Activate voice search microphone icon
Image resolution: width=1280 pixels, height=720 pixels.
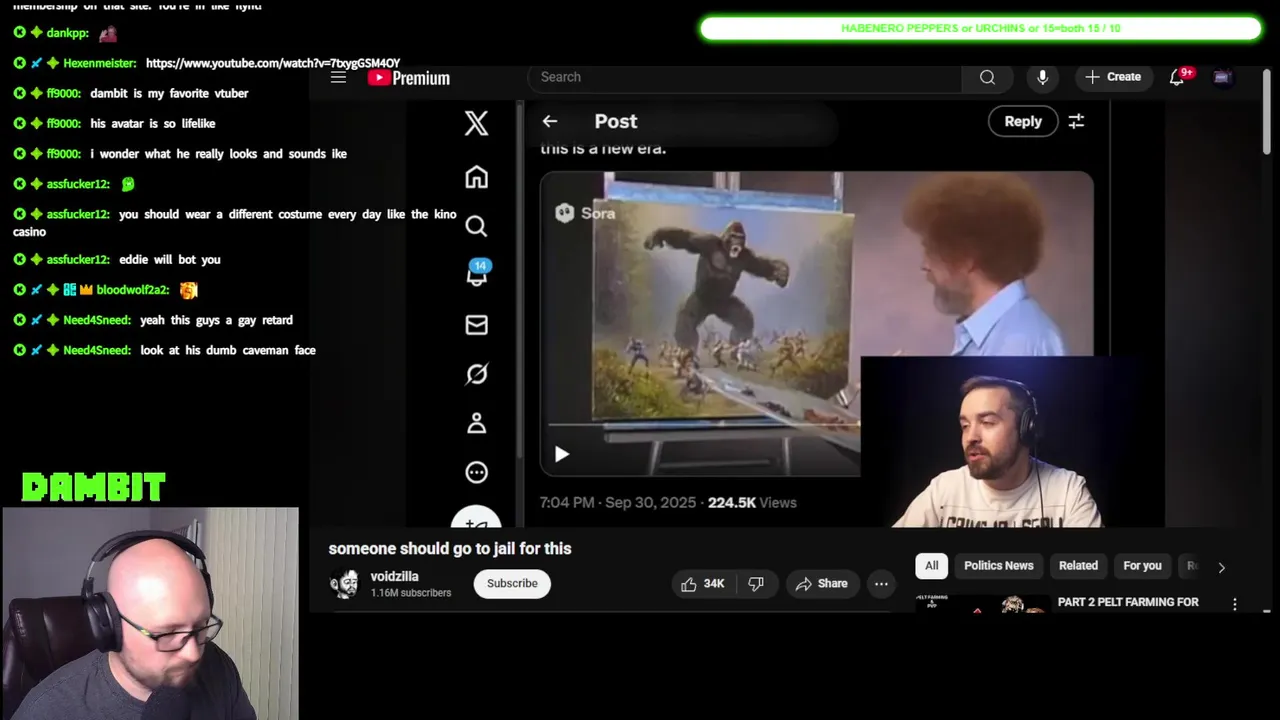(x=1042, y=77)
